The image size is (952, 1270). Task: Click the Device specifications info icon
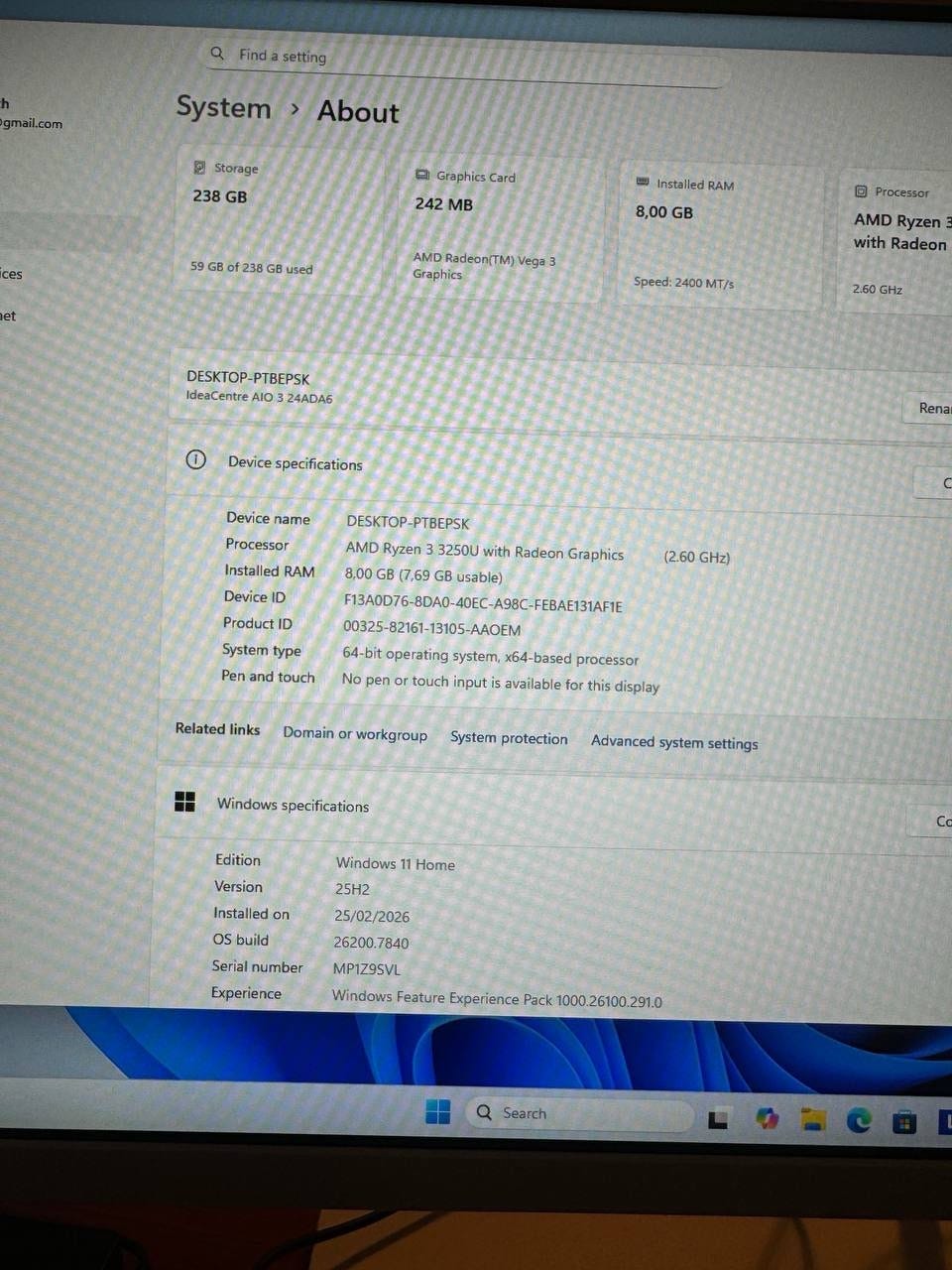point(196,459)
